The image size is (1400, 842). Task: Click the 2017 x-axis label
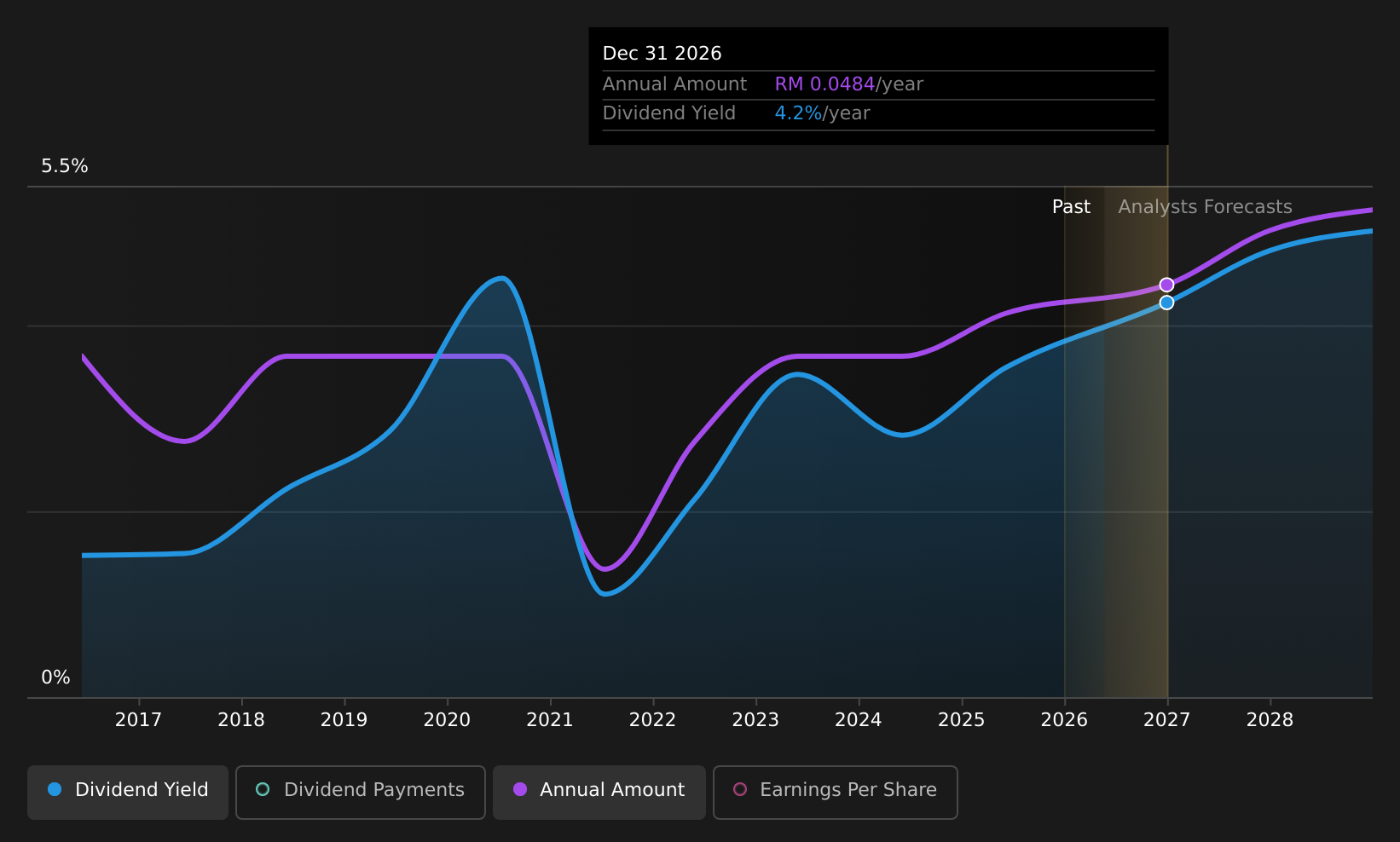[138, 720]
